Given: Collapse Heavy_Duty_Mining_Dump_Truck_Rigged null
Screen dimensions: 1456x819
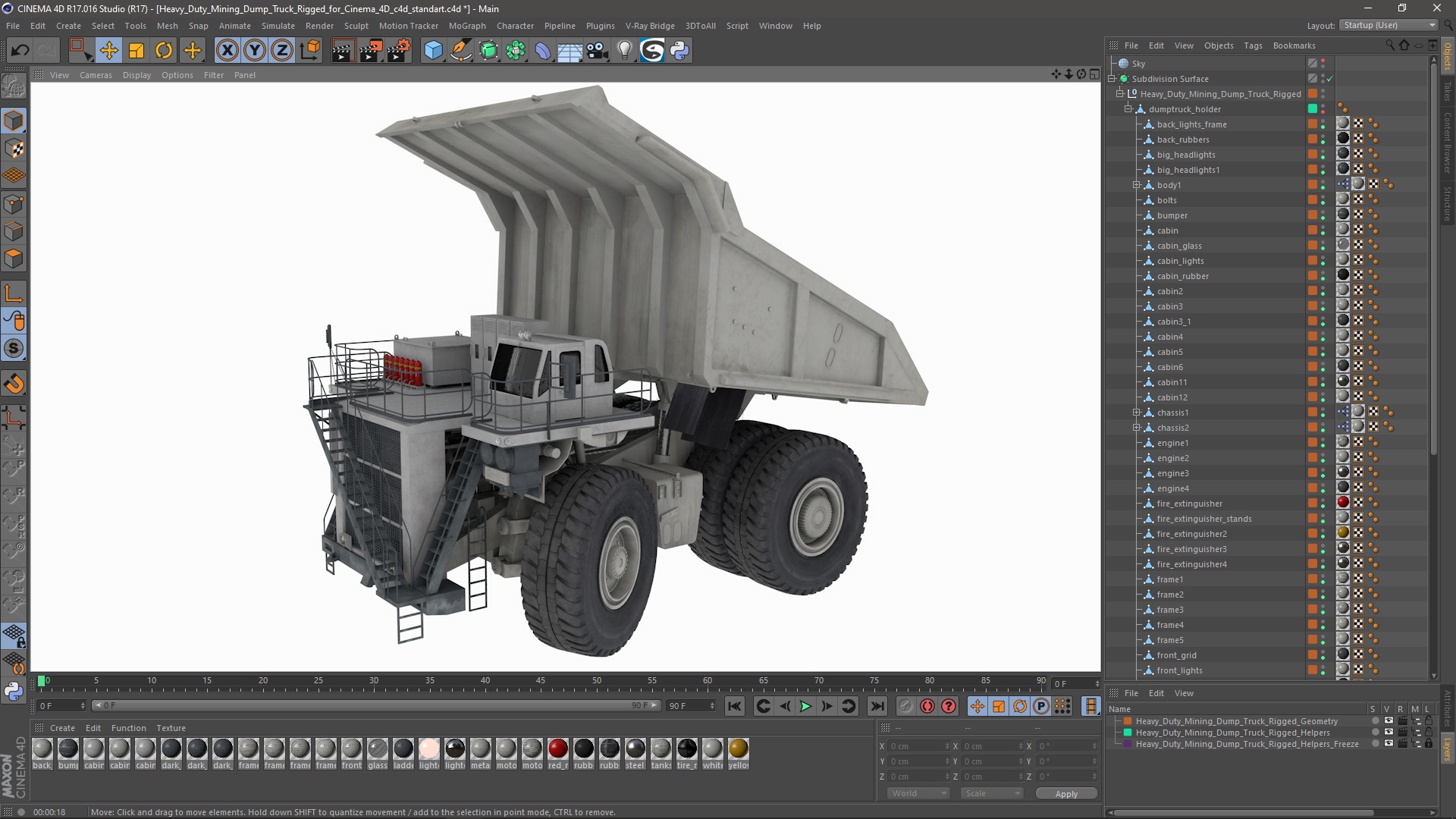Looking at the screenshot, I should pos(1120,94).
